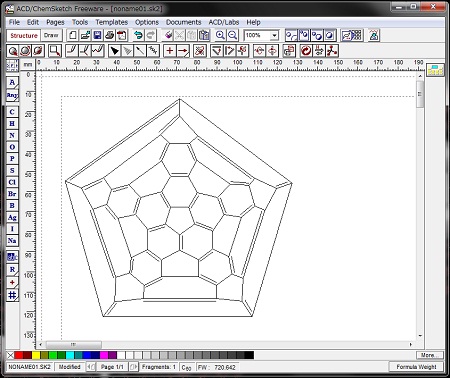Open the Documents menu
The width and height of the screenshot is (450, 378).
(183, 22)
